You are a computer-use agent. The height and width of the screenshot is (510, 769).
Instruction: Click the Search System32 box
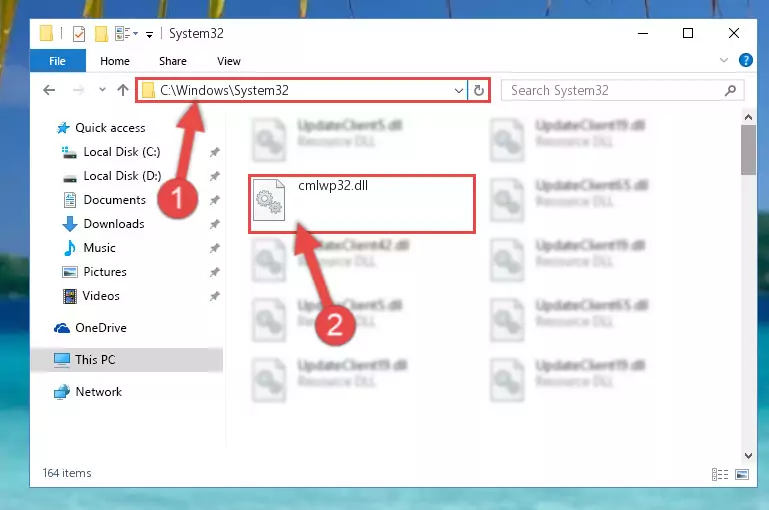[622, 91]
